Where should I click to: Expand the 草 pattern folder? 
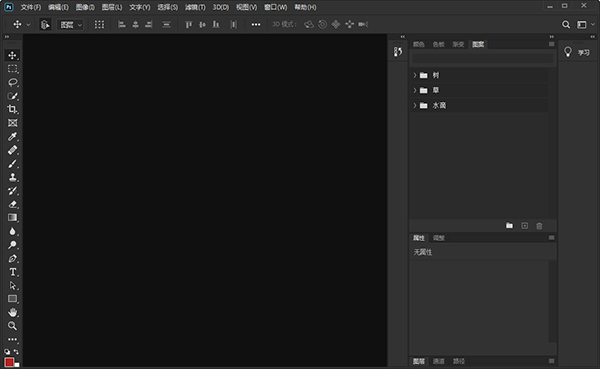pyautogui.click(x=414, y=90)
